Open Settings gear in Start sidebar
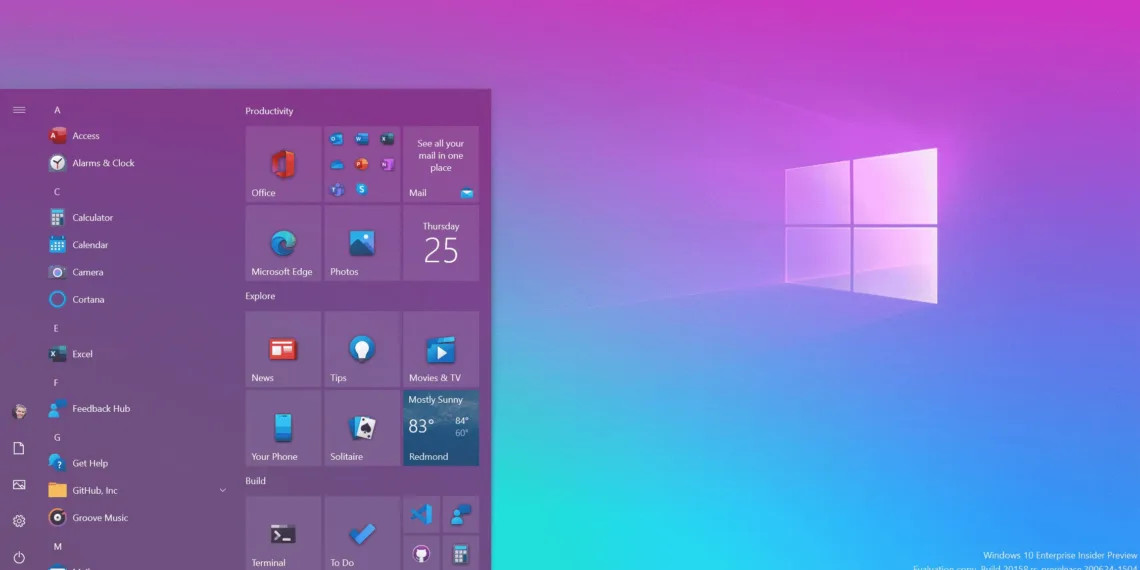The width and height of the screenshot is (1140, 570). [x=19, y=521]
